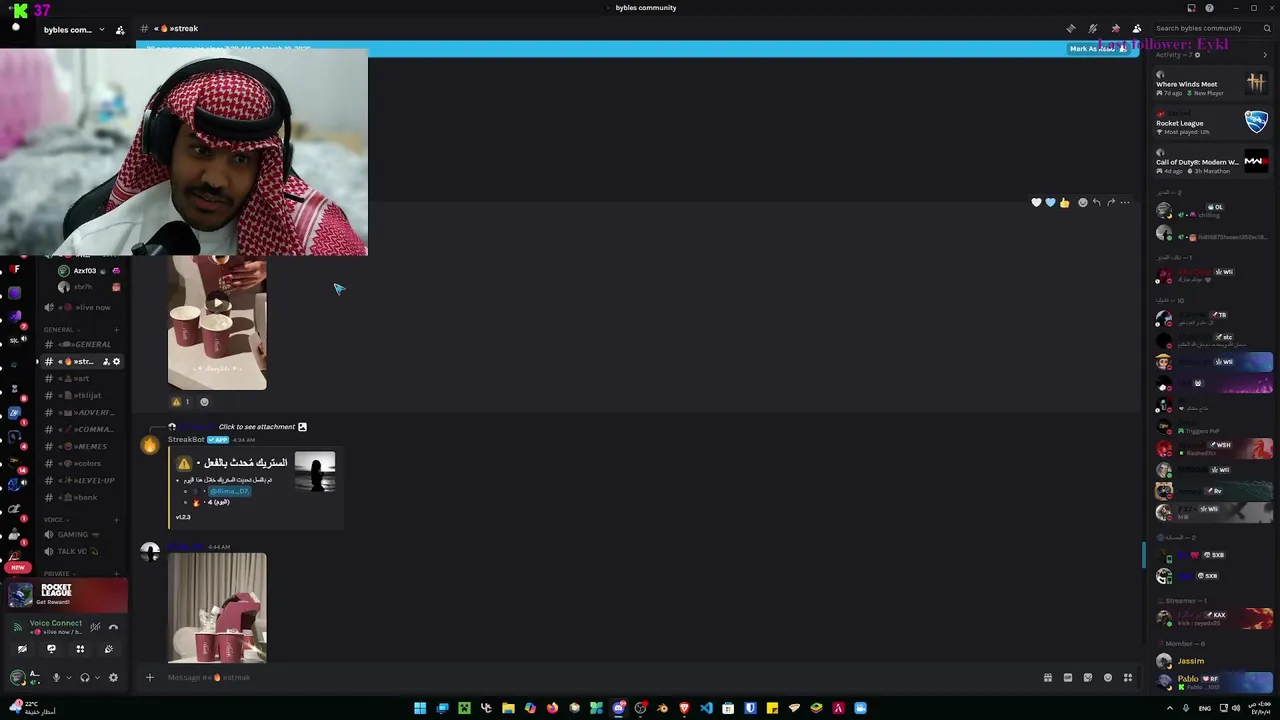The image size is (1280, 720).
Task: React with thumbs up emoji
Action: 1064,203
